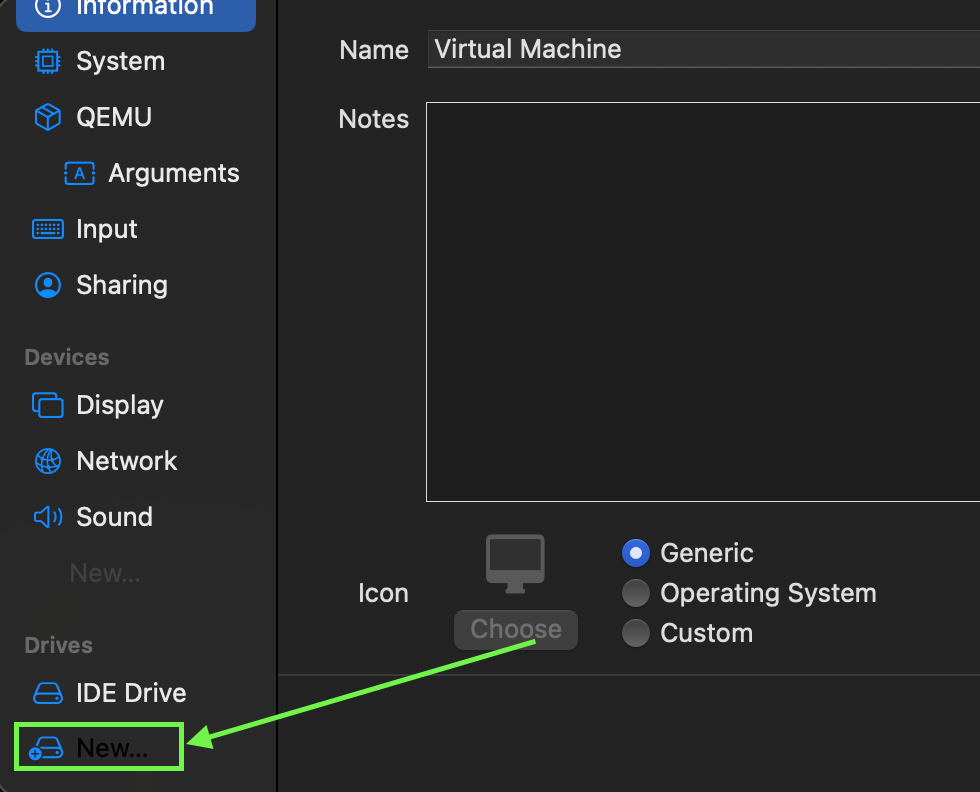The width and height of the screenshot is (980, 792).
Task: Click the Sound speaker icon
Action: (x=47, y=517)
